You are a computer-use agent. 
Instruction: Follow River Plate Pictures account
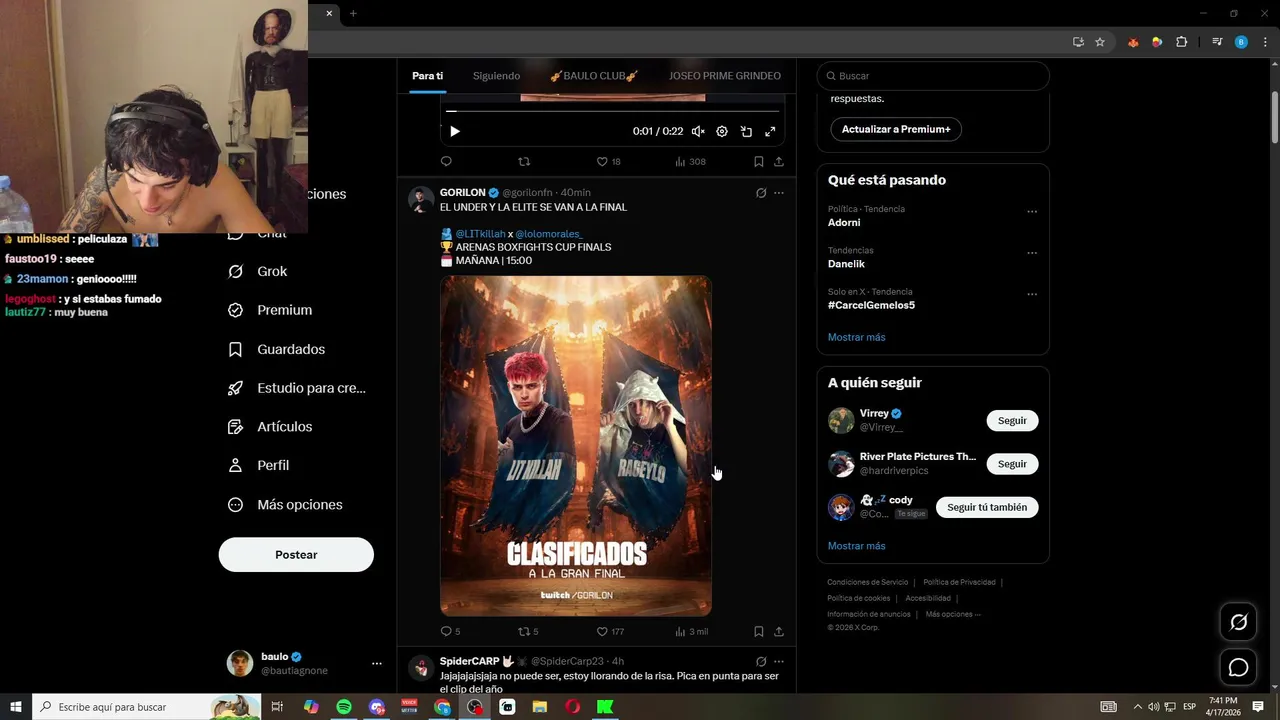1012,464
